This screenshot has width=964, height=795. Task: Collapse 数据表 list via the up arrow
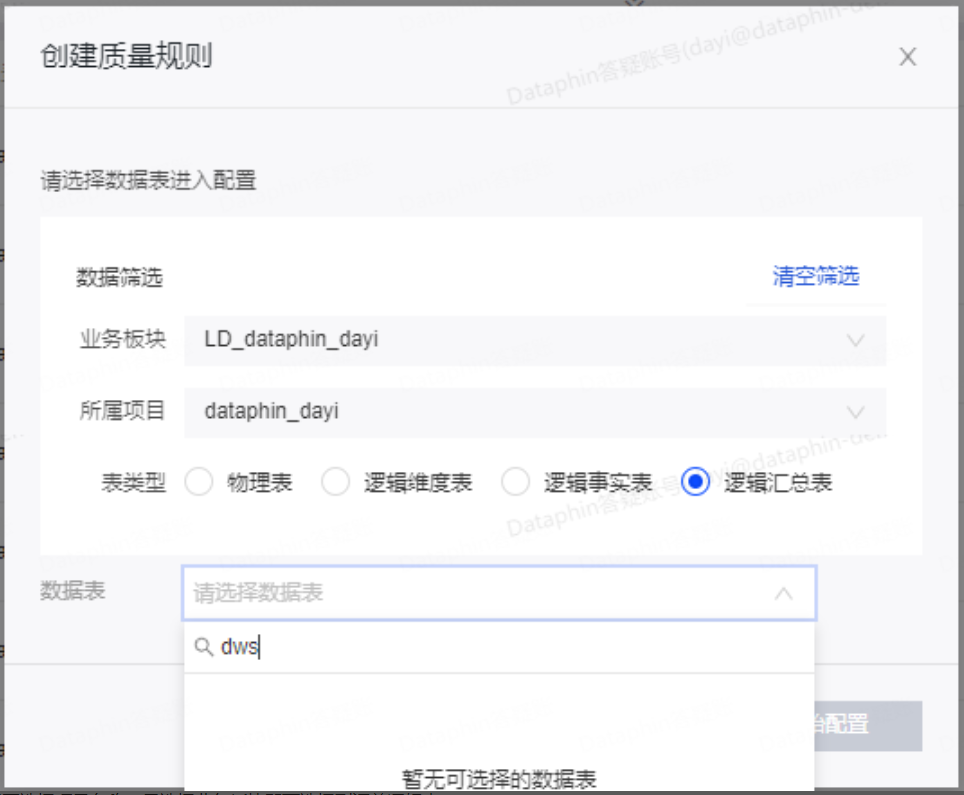[x=784, y=593]
